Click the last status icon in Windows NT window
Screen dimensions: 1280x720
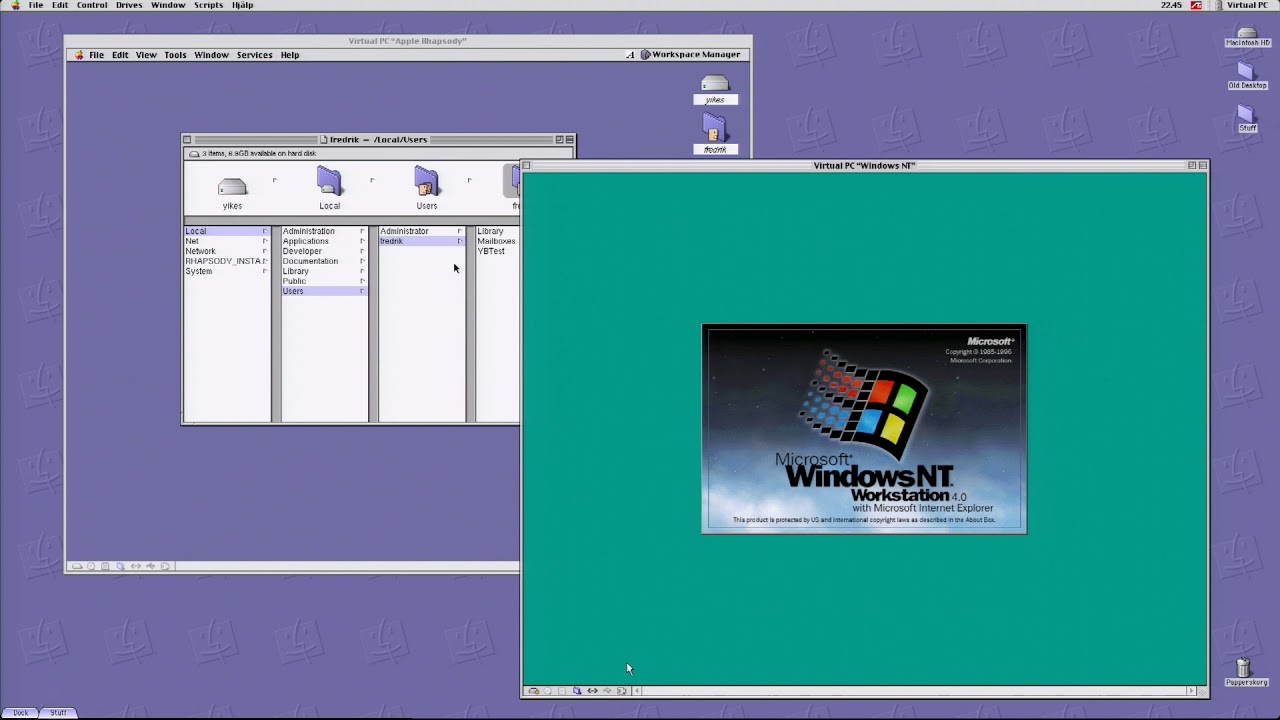pyautogui.click(x=621, y=691)
